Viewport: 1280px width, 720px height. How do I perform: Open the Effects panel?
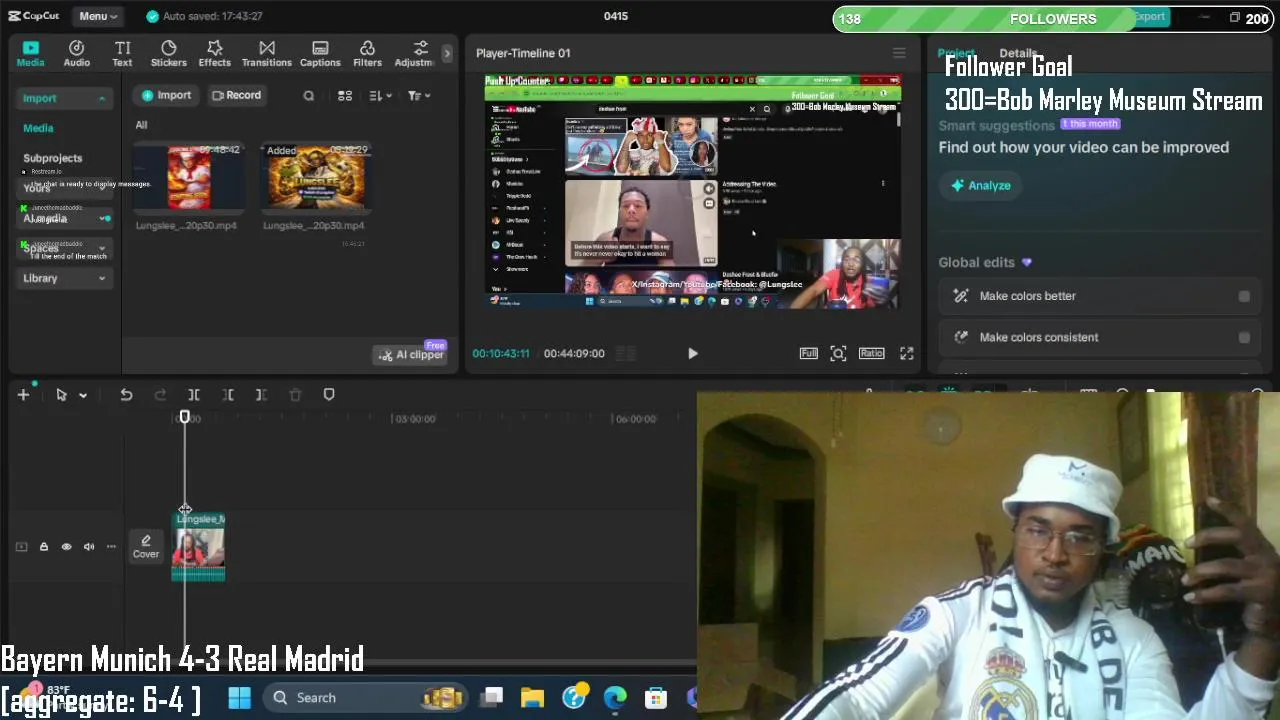(x=214, y=54)
